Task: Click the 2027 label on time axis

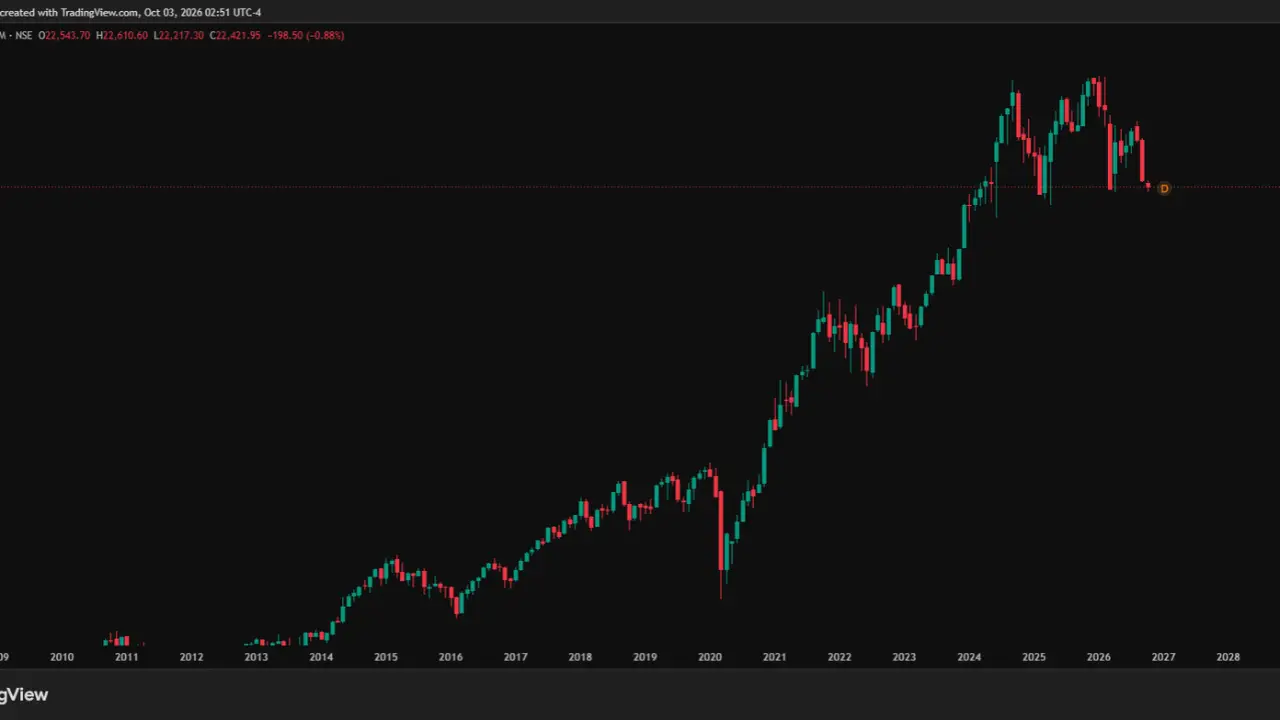Action: [x=1163, y=657]
